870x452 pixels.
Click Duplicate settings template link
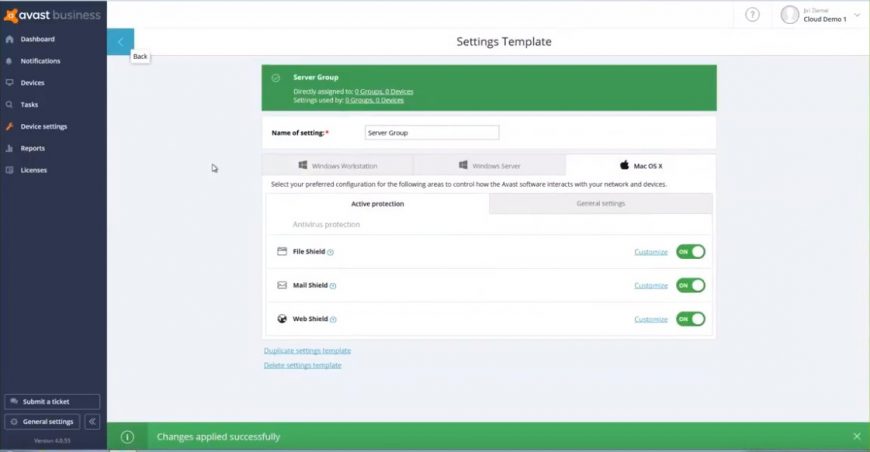pyautogui.click(x=307, y=351)
